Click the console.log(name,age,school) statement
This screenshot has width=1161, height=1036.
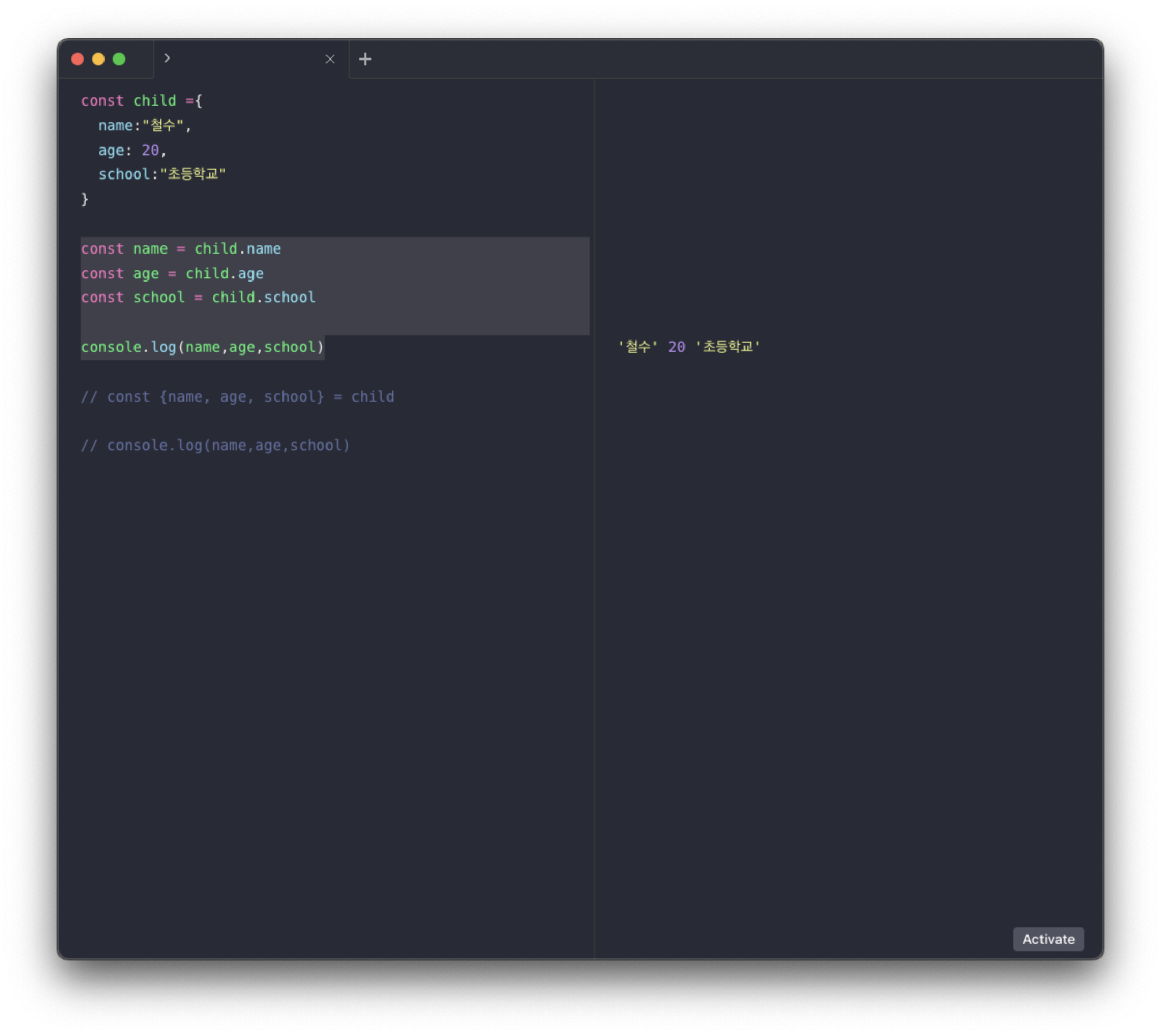point(202,347)
